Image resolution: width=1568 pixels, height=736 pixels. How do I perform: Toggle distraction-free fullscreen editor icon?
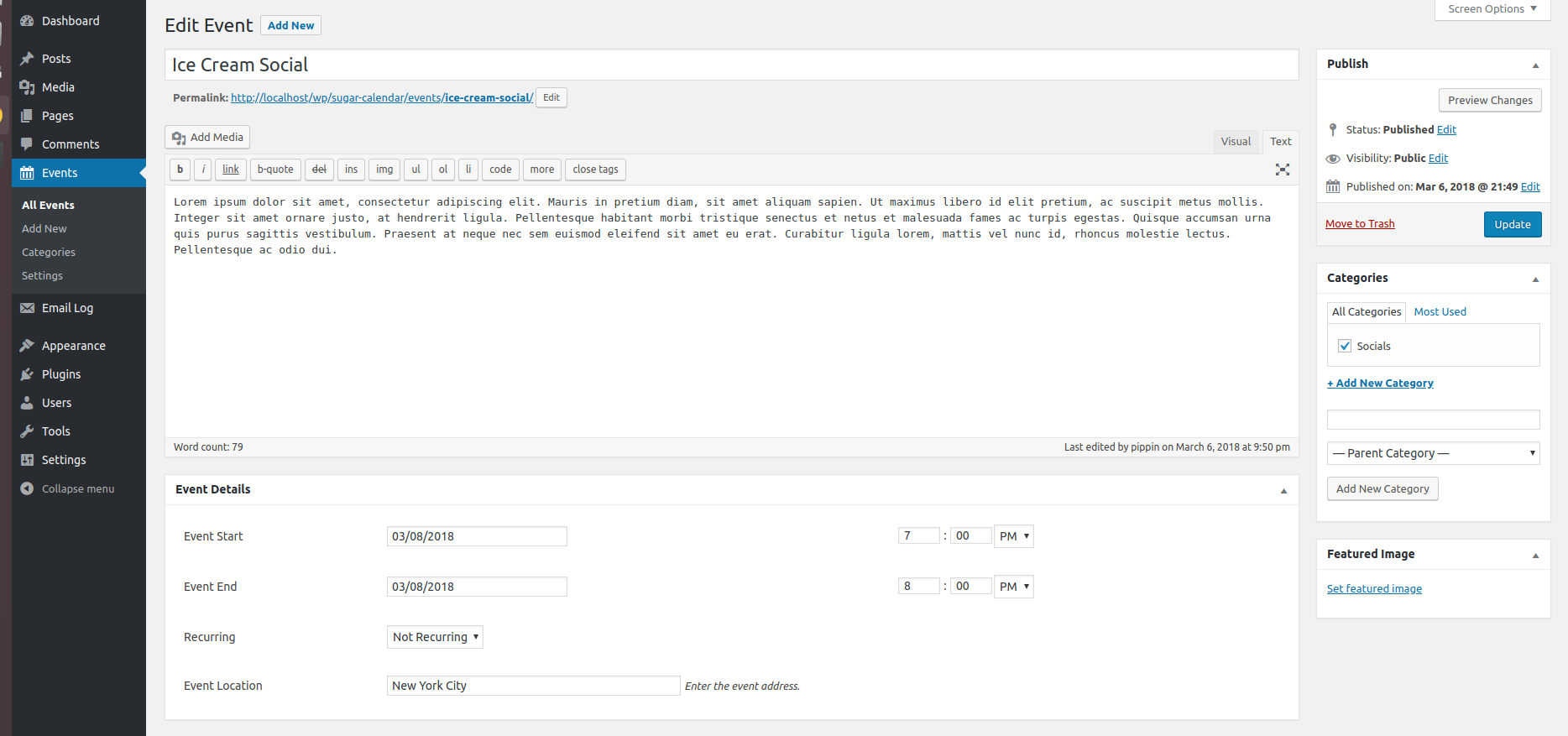[x=1283, y=170]
